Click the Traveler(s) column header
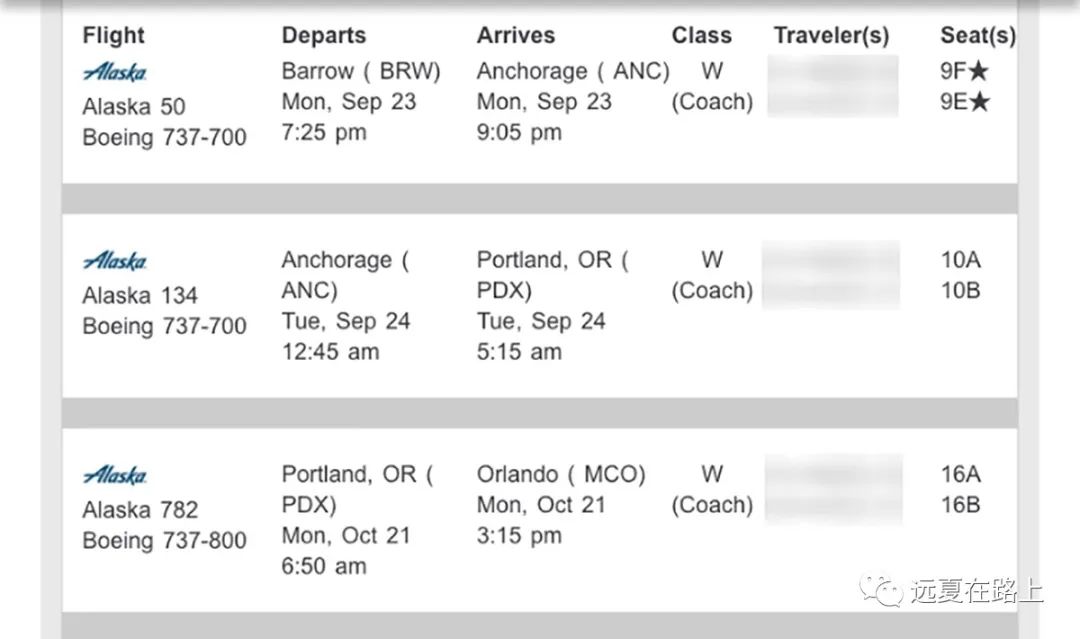Viewport: 1080px width, 639px height. pos(832,36)
